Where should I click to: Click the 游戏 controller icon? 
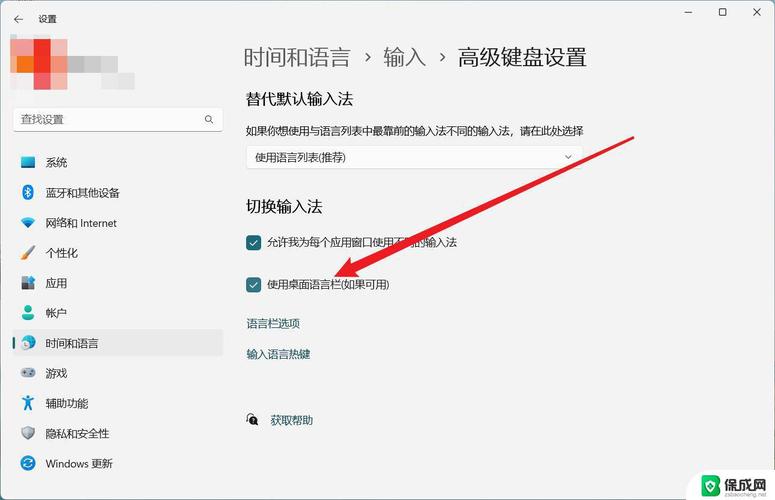pos(28,373)
